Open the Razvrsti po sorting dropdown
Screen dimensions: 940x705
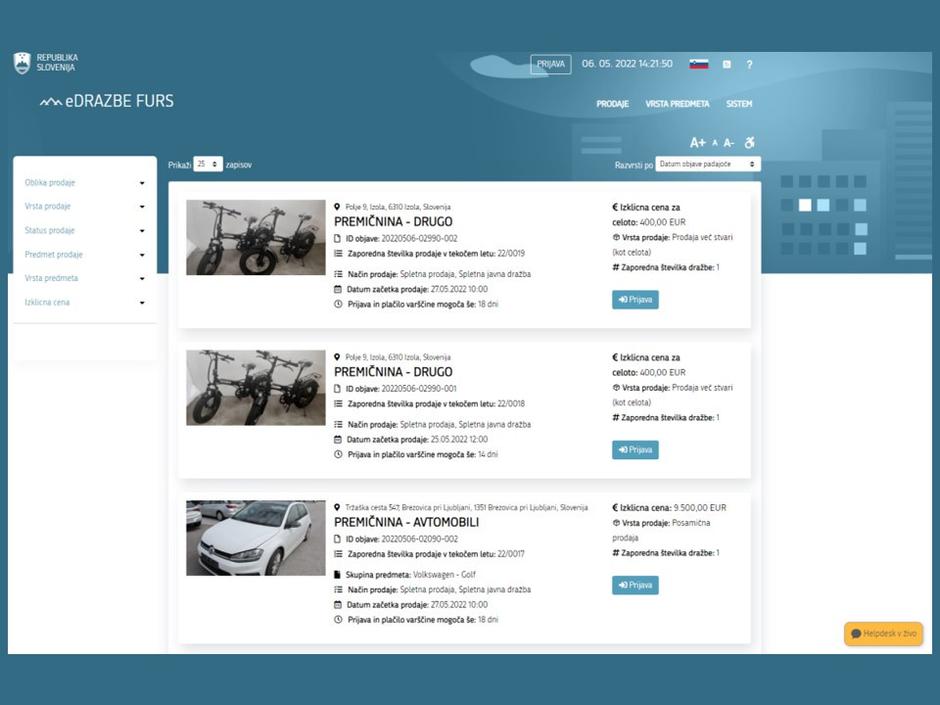click(x=708, y=164)
